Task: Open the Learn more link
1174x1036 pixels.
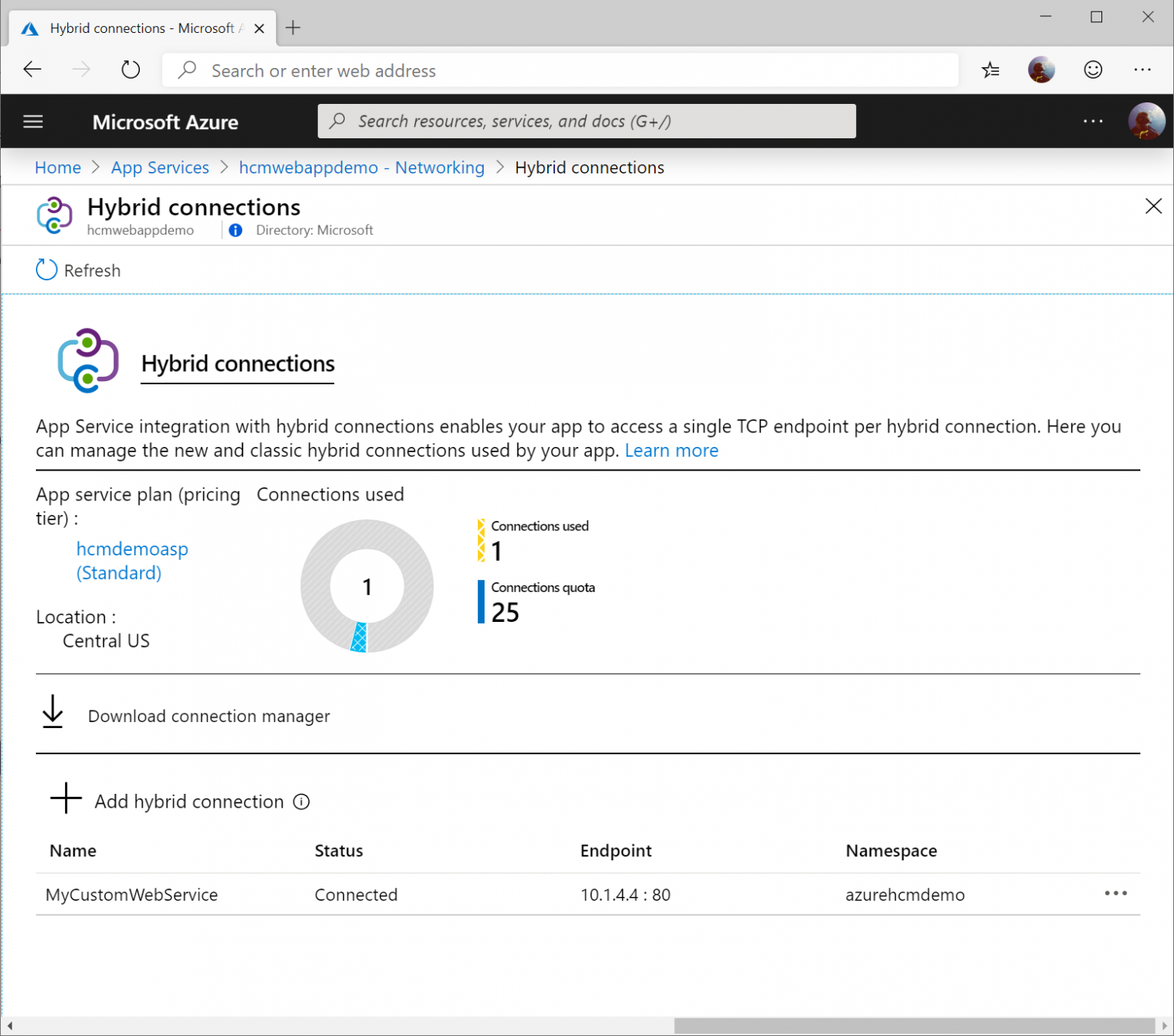Action: coord(671,450)
